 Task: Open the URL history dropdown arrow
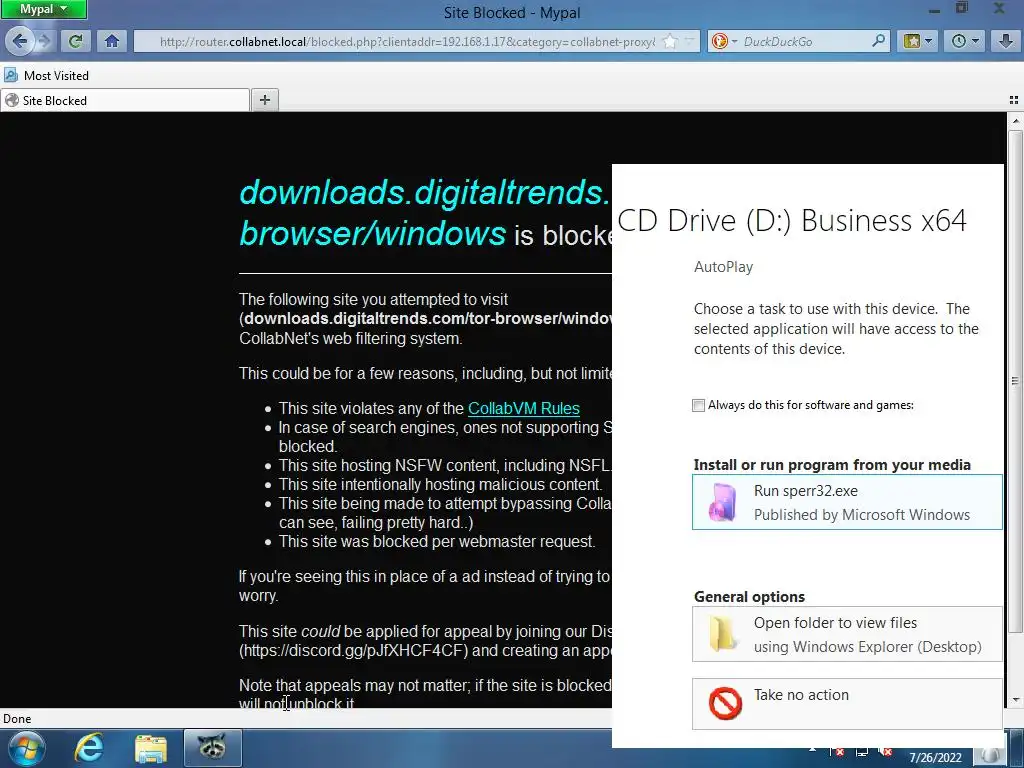pyautogui.click(x=689, y=41)
